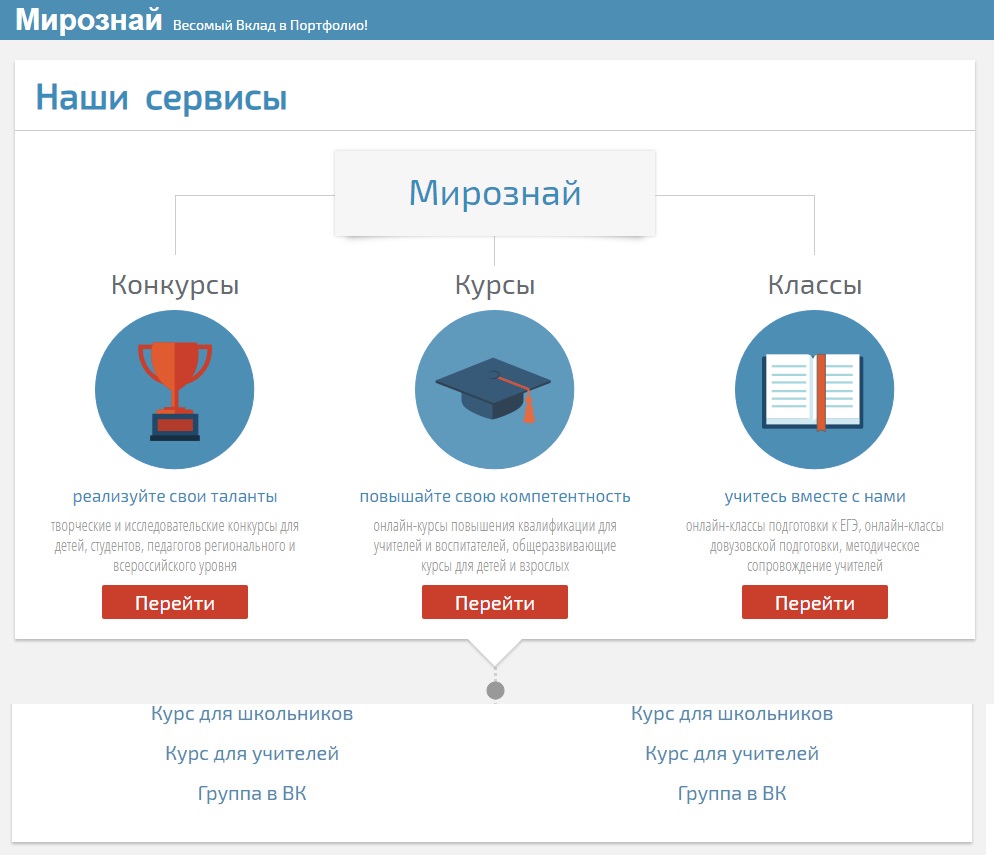Go to Классы via its Перейти button
The width and height of the screenshot is (994, 855).
click(815, 602)
